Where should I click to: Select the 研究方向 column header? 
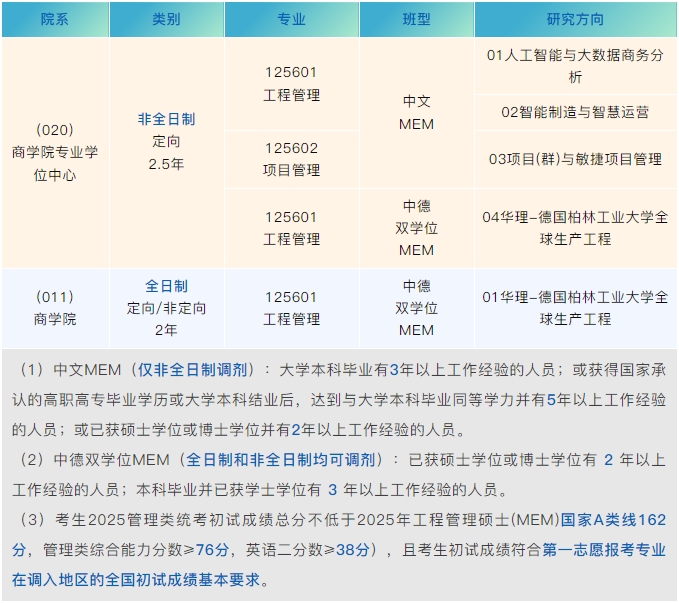tap(575, 19)
